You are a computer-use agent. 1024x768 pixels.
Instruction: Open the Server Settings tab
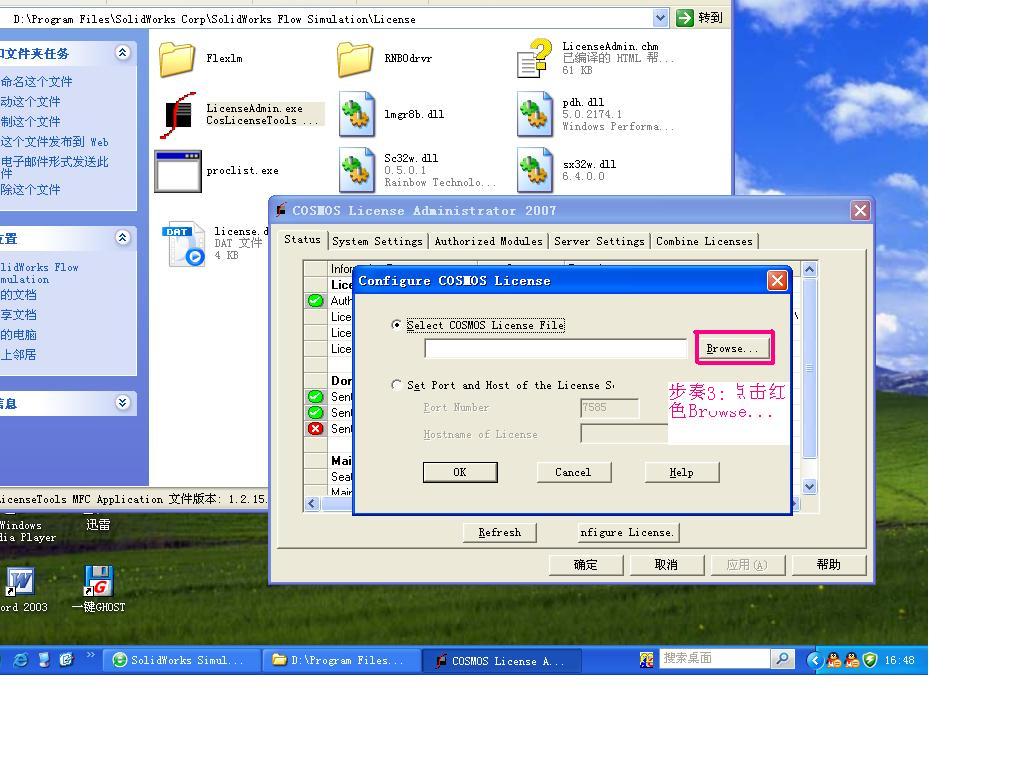coord(599,241)
